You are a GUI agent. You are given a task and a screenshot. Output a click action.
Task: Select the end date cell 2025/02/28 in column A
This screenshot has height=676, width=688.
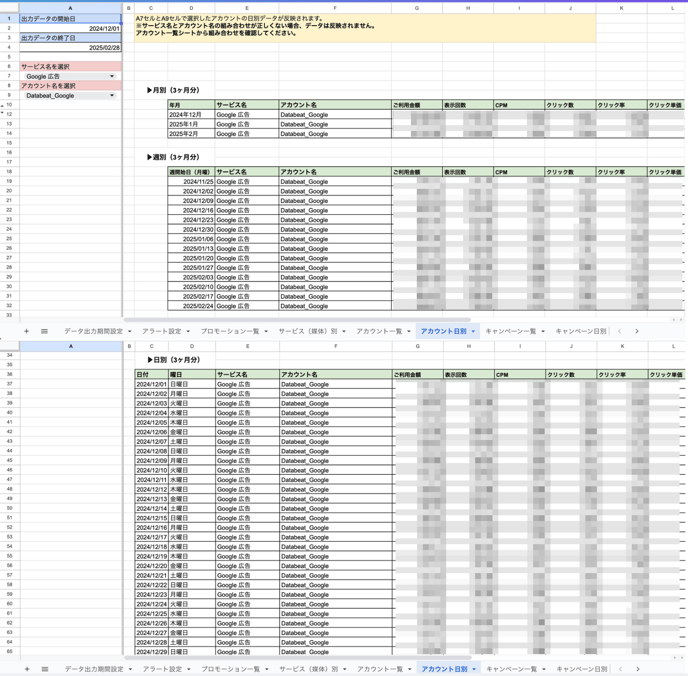[x=70, y=47]
